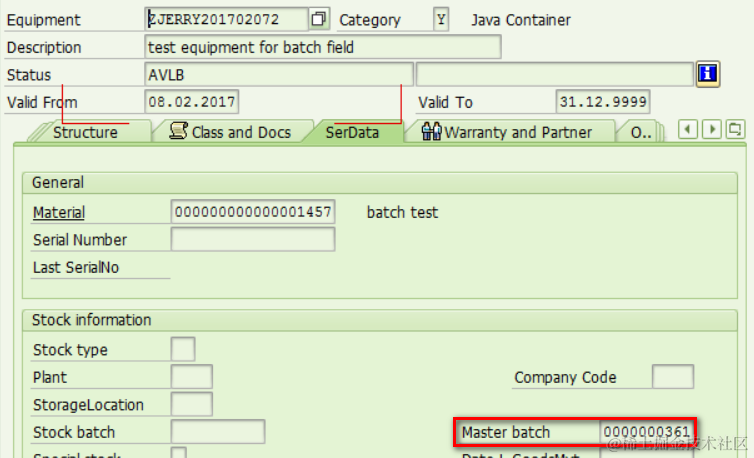Click the Valid From date field
The width and height of the screenshot is (754, 458).
click(192, 102)
